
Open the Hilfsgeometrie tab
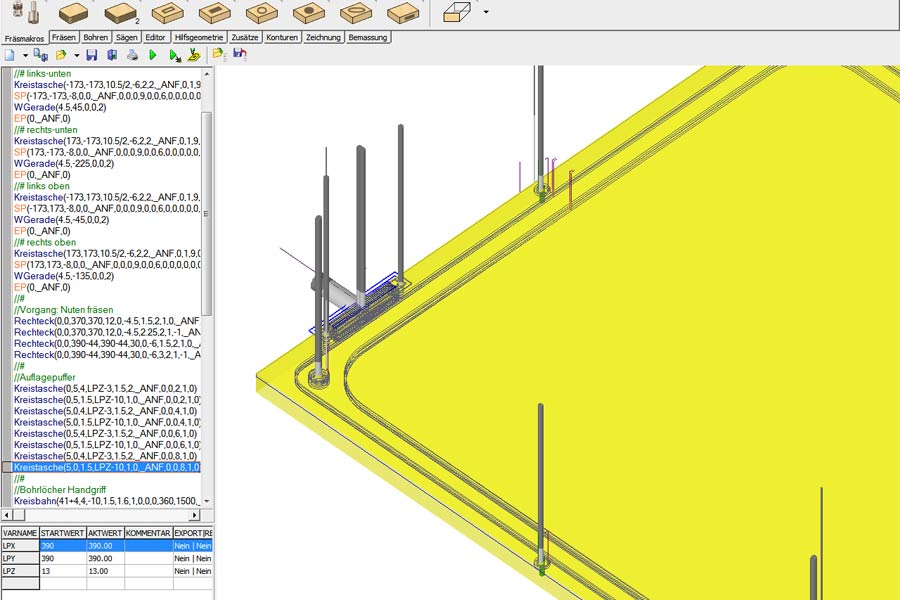199,37
